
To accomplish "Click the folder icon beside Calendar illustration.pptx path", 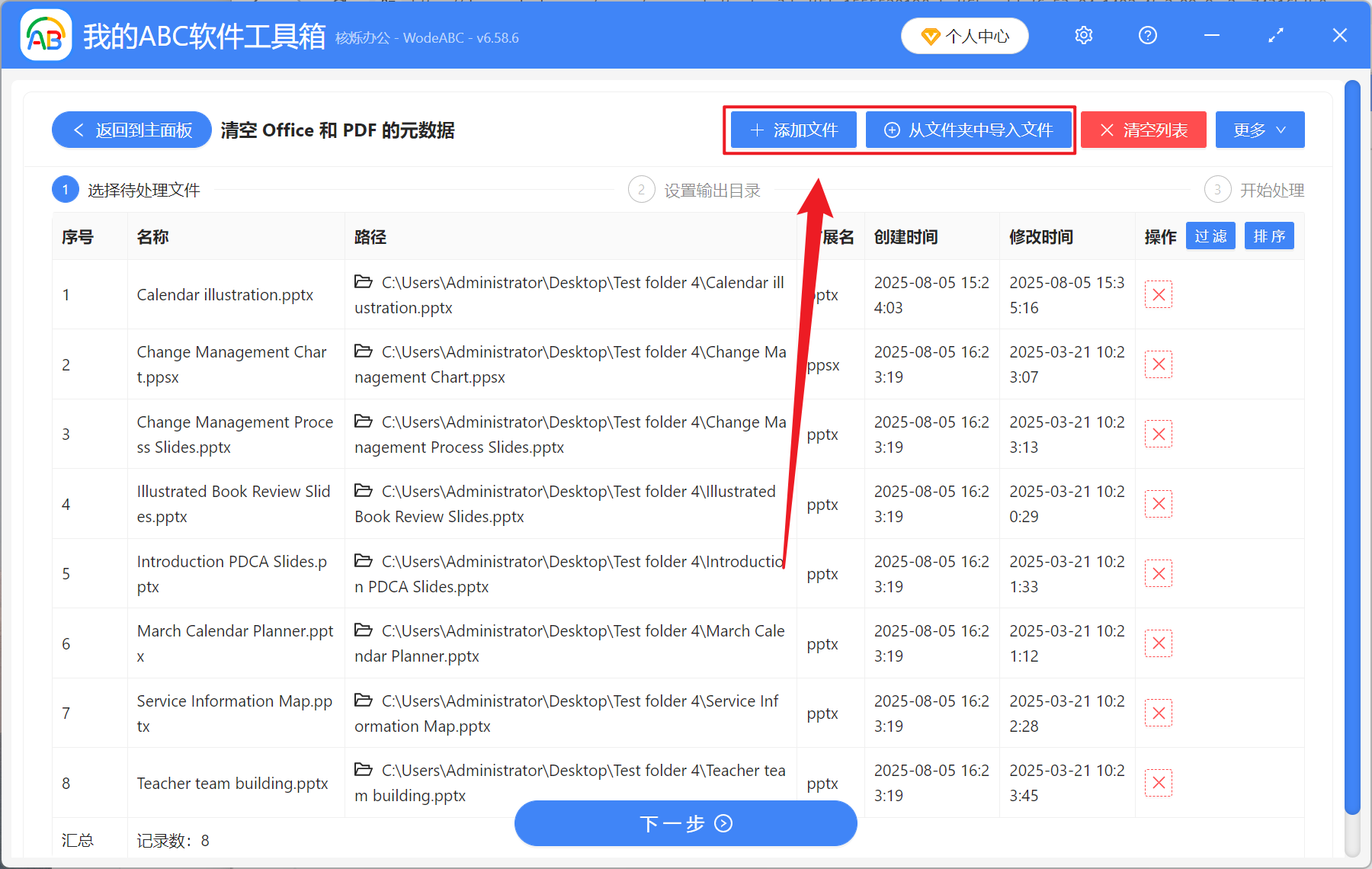I will click(x=363, y=281).
